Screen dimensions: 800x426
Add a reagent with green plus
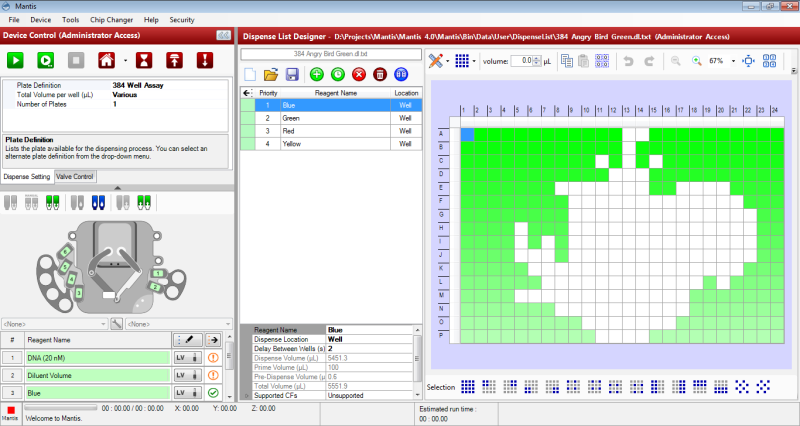click(x=317, y=74)
